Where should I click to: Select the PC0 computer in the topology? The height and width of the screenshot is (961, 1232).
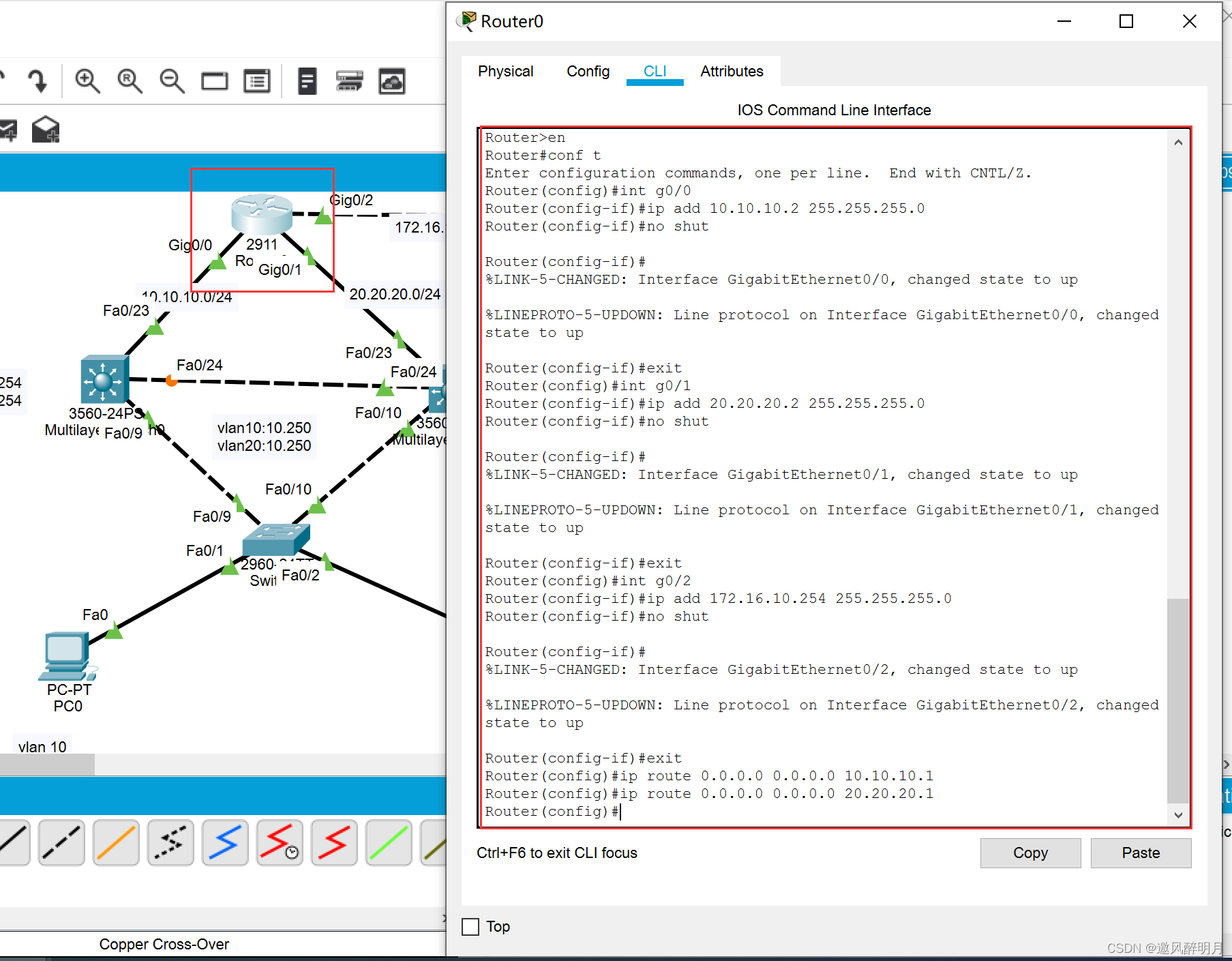(66, 655)
